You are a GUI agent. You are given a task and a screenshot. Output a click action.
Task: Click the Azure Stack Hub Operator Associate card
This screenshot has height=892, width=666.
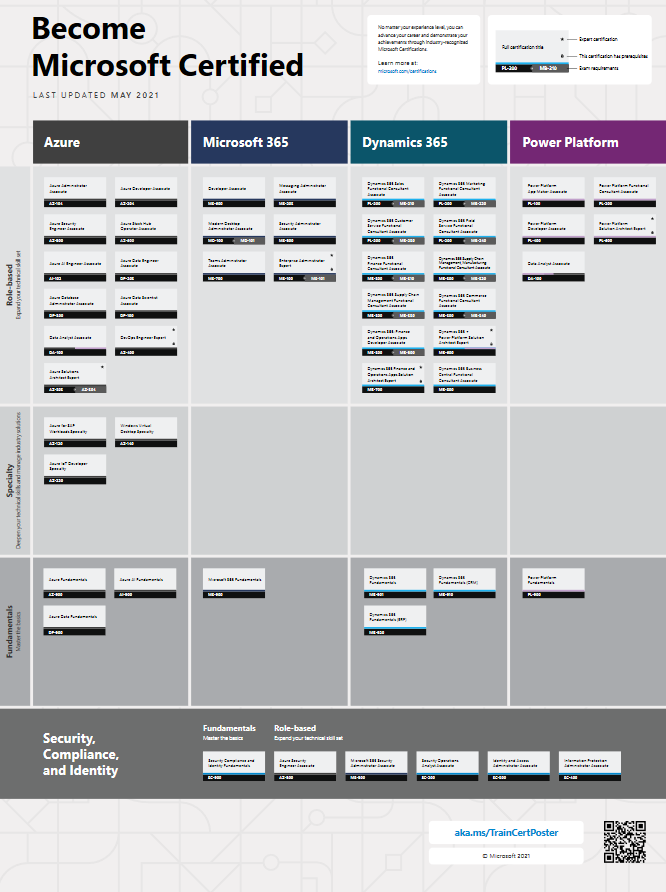(146, 229)
